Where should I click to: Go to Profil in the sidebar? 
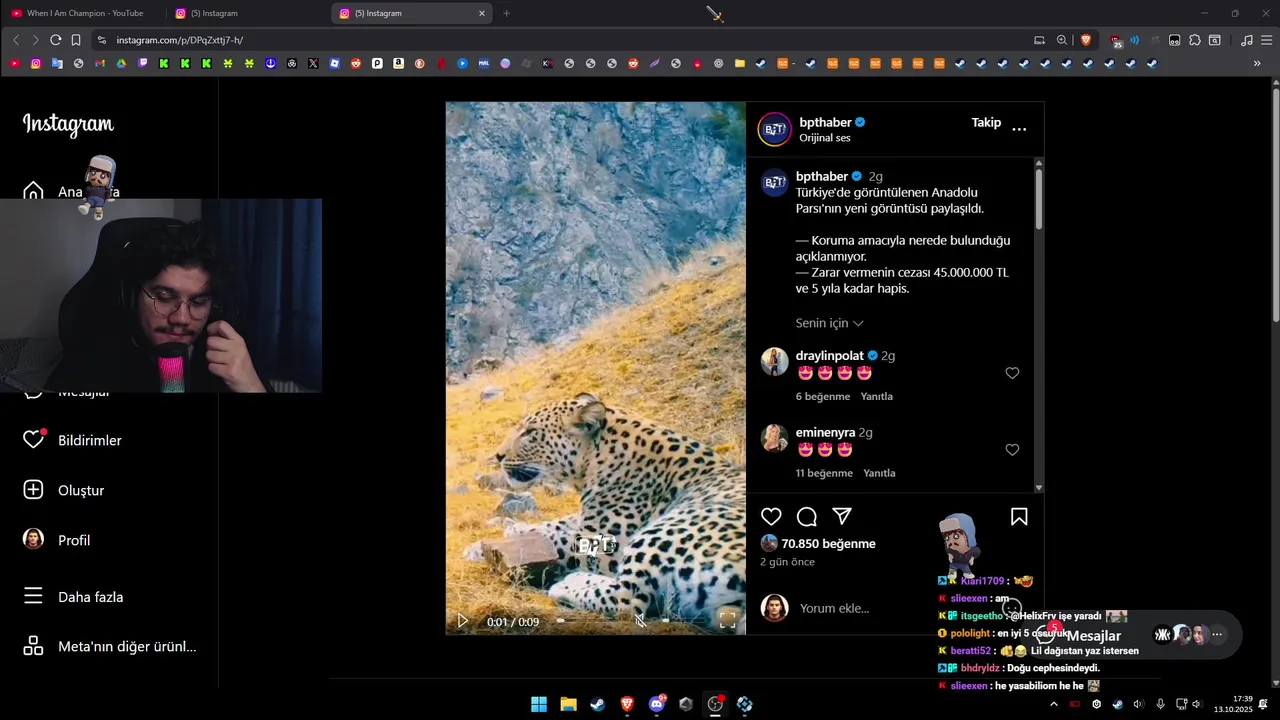pos(57,540)
